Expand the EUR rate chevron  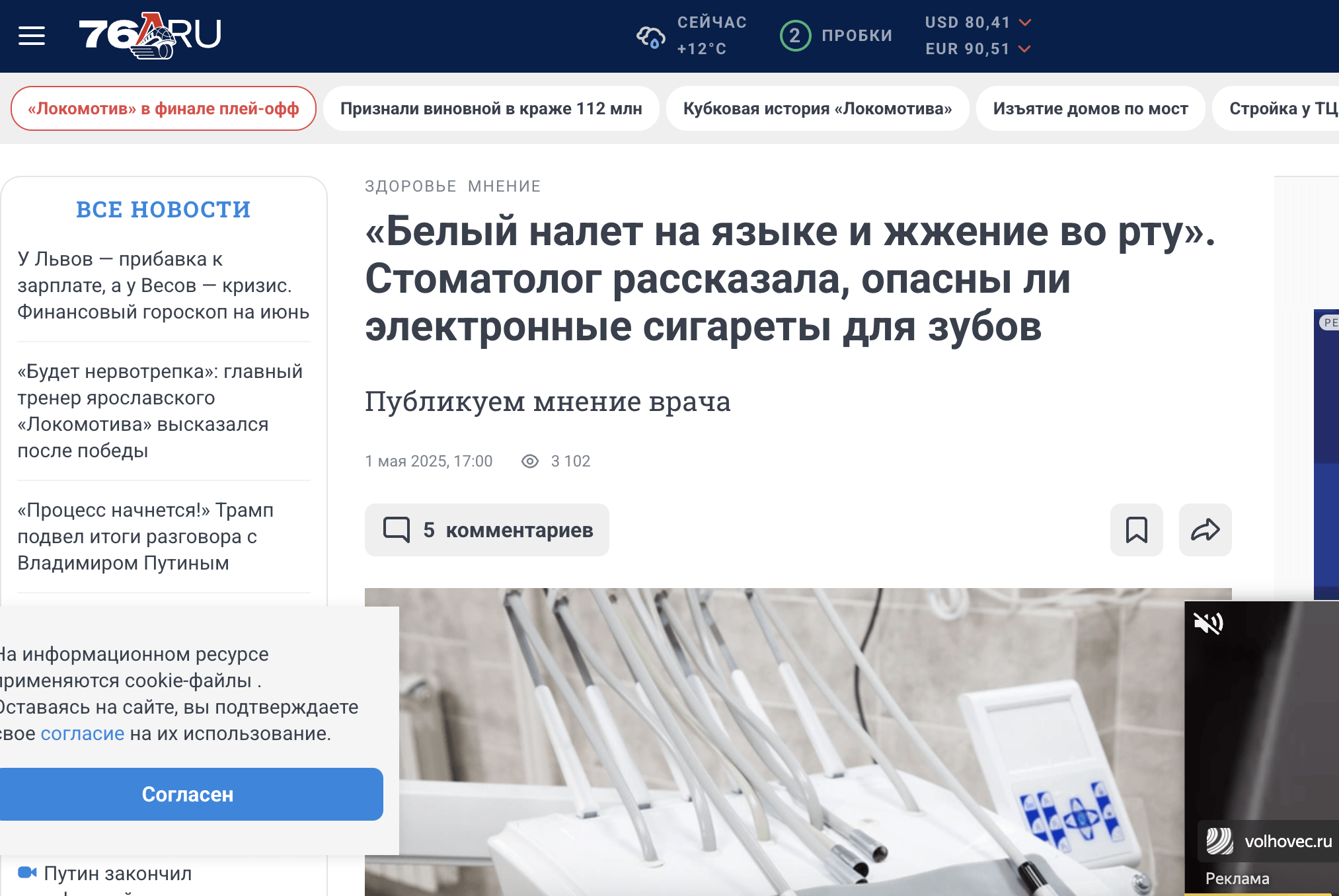tap(1025, 49)
